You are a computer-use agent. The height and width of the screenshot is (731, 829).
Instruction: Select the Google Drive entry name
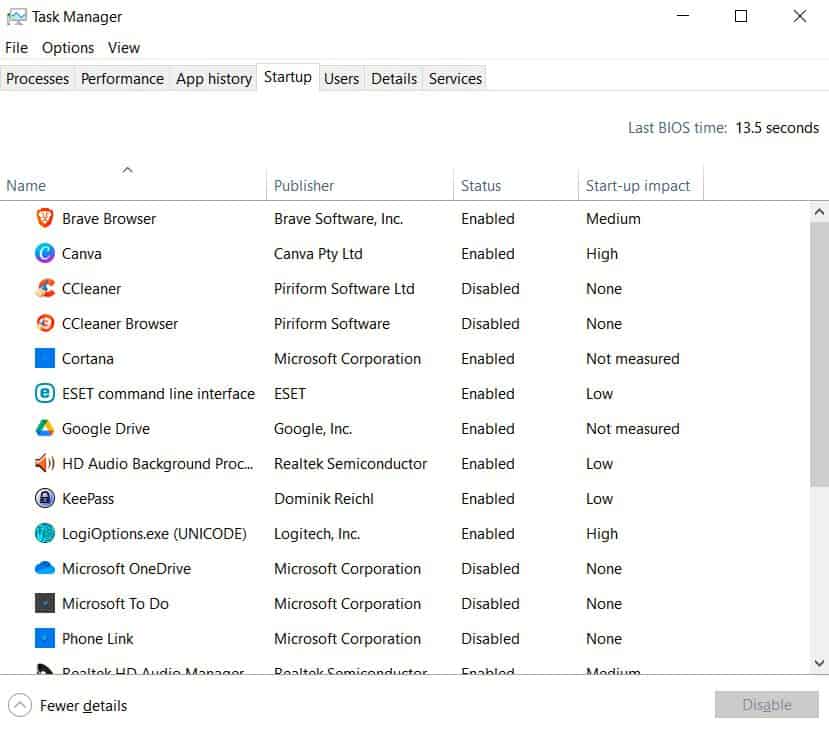pos(106,429)
